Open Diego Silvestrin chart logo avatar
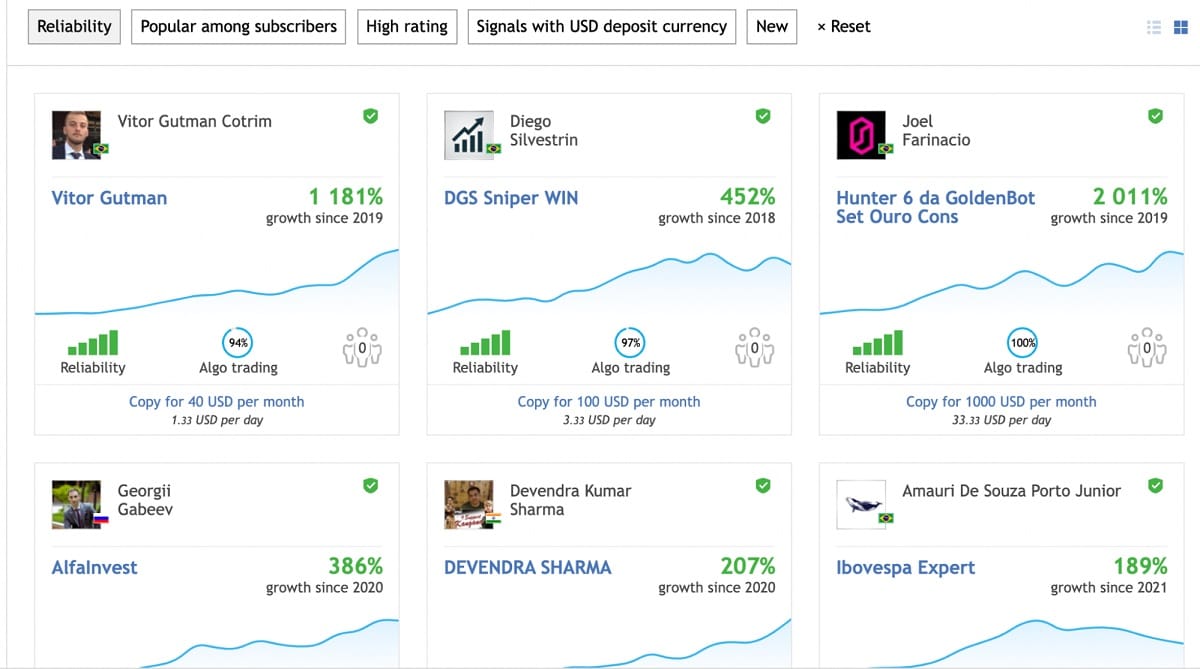 (469, 135)
